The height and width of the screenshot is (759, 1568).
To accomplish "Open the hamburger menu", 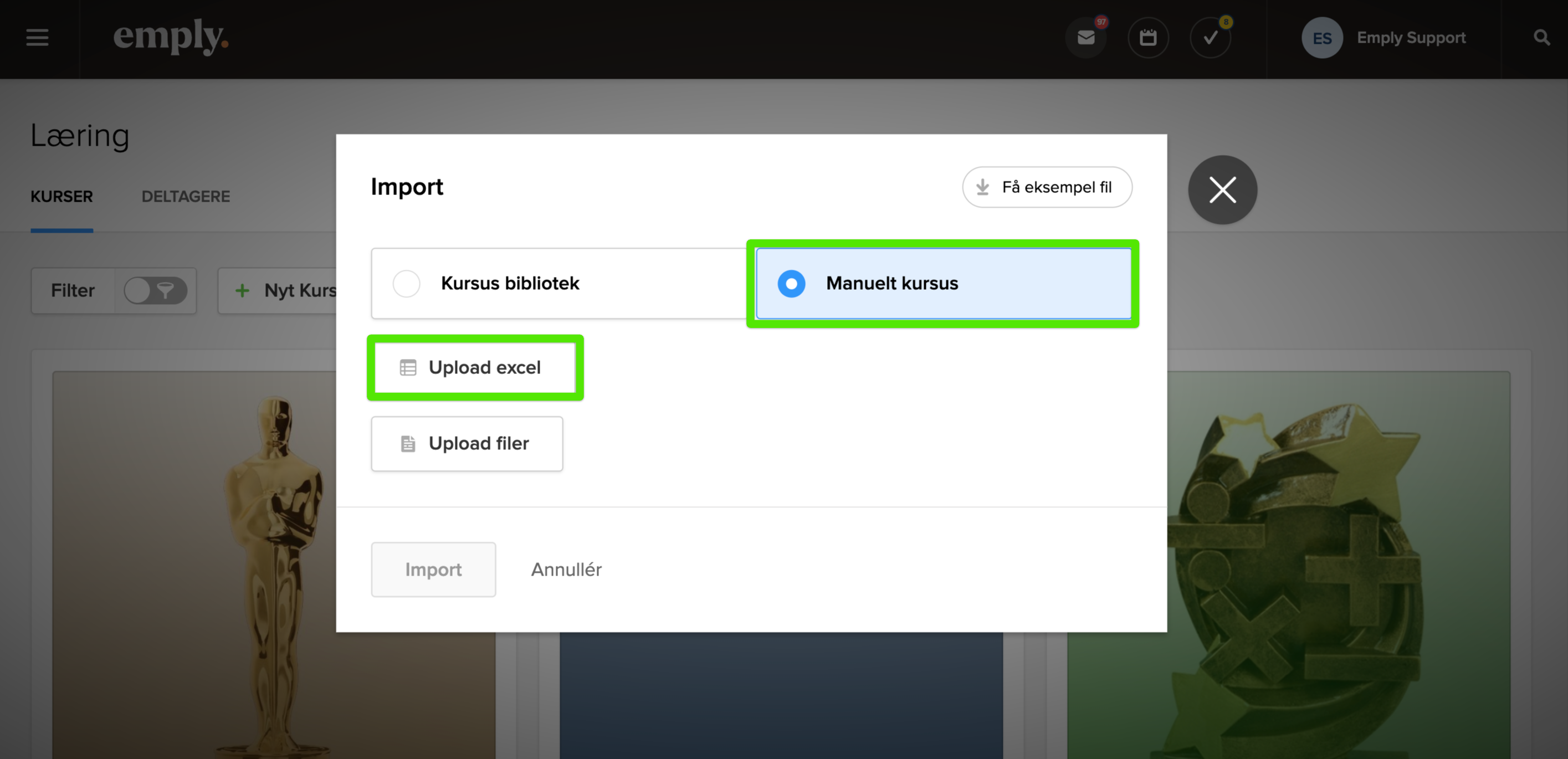I will [37, 38].
